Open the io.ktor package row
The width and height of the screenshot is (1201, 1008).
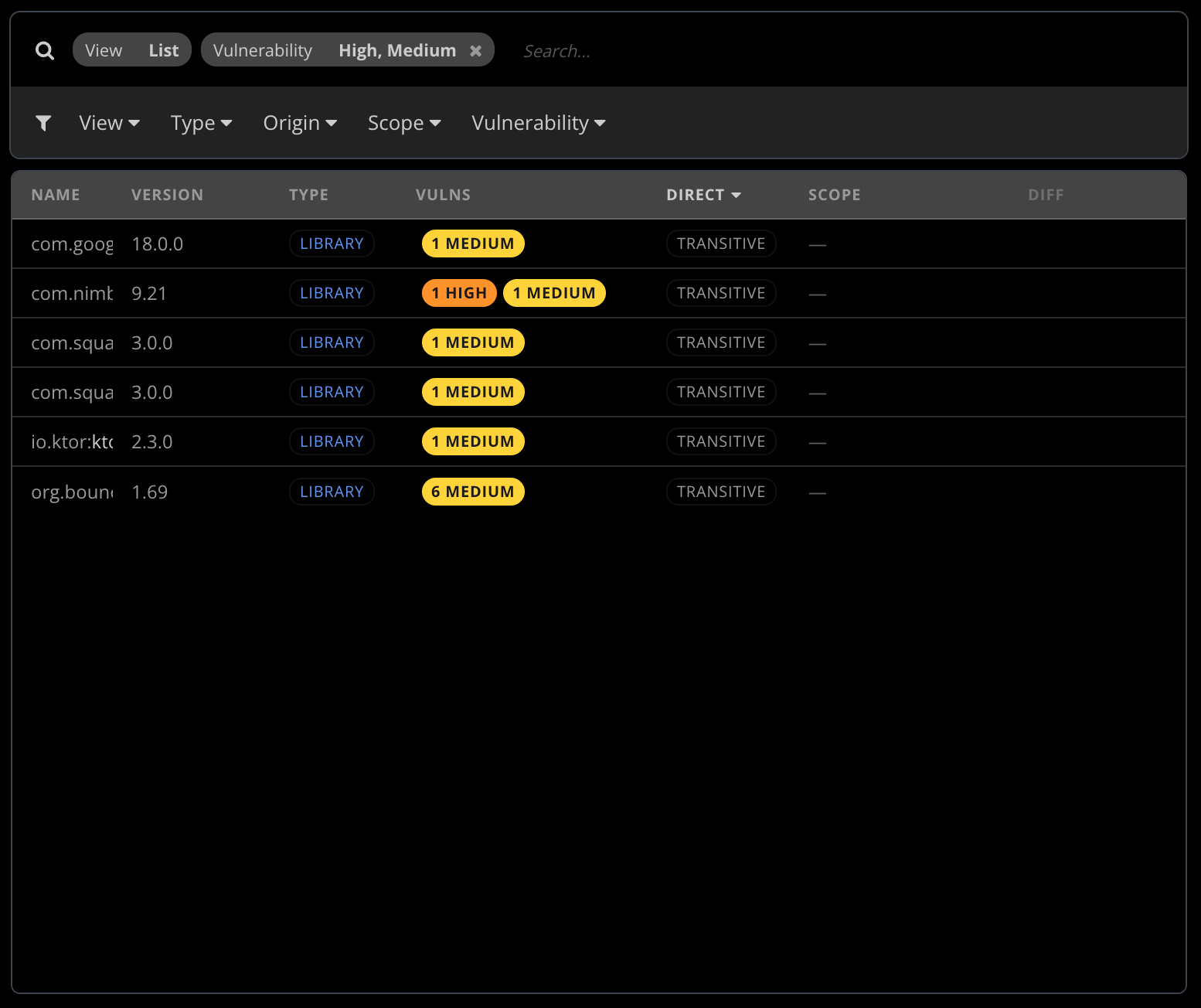(x=599, y=442)
